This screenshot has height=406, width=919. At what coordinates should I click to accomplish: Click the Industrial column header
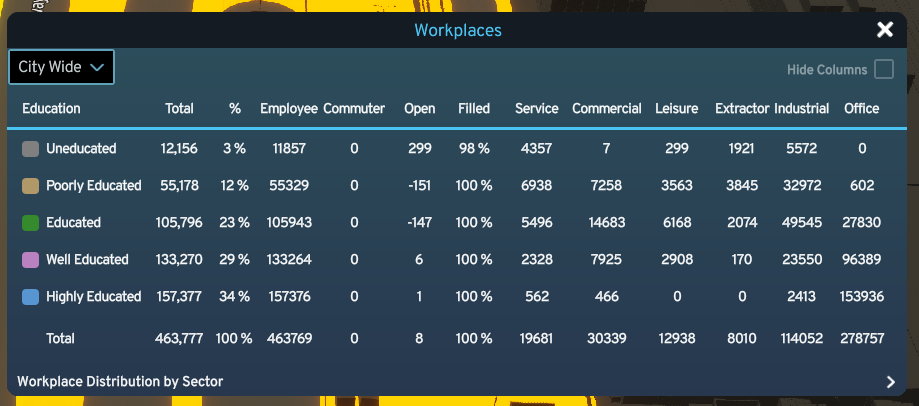pyautogui.click(x=802, y=108)
